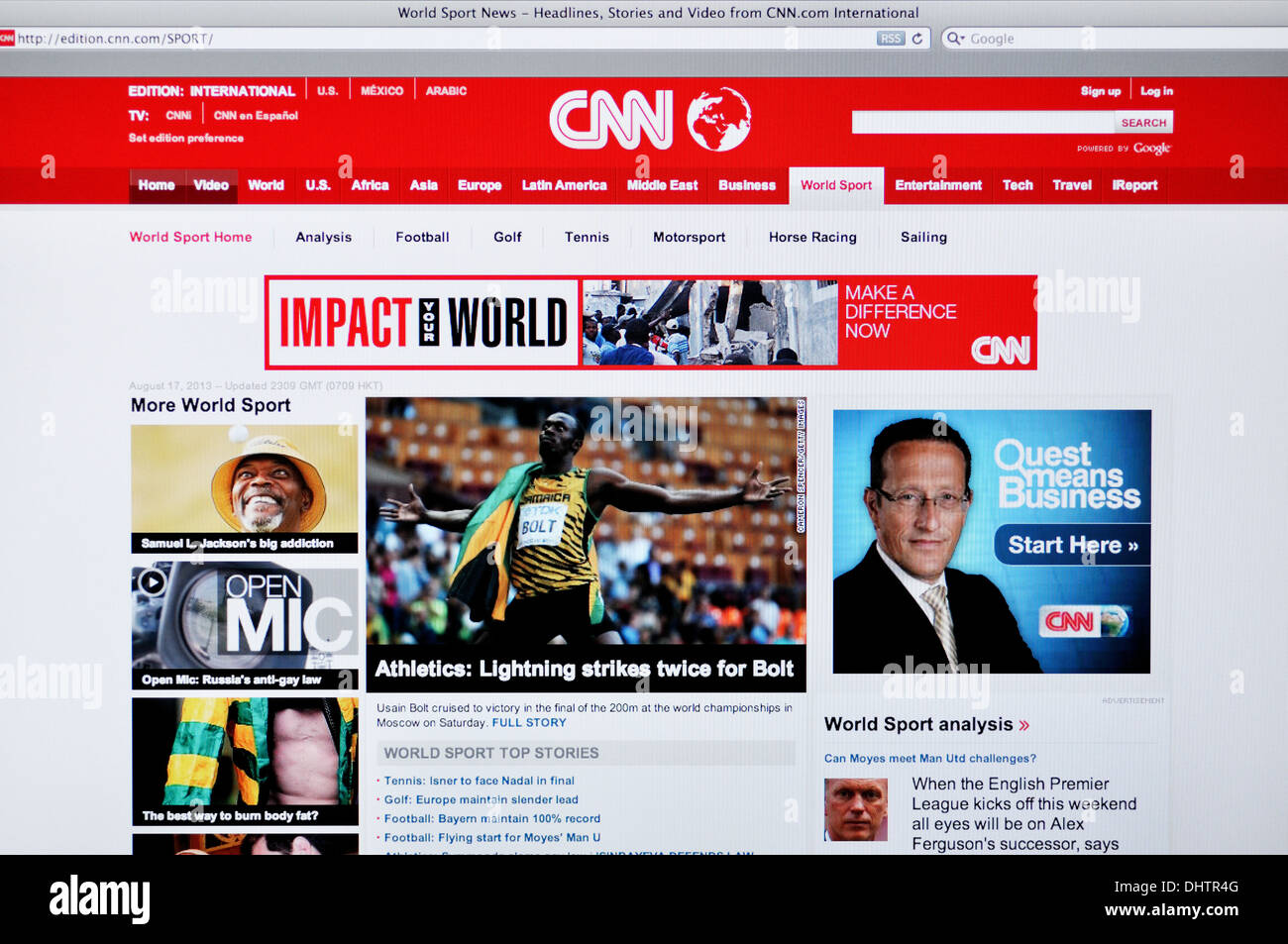The image size is (1288, 944).
Task: Go to the Home tab
Action: 157,185
